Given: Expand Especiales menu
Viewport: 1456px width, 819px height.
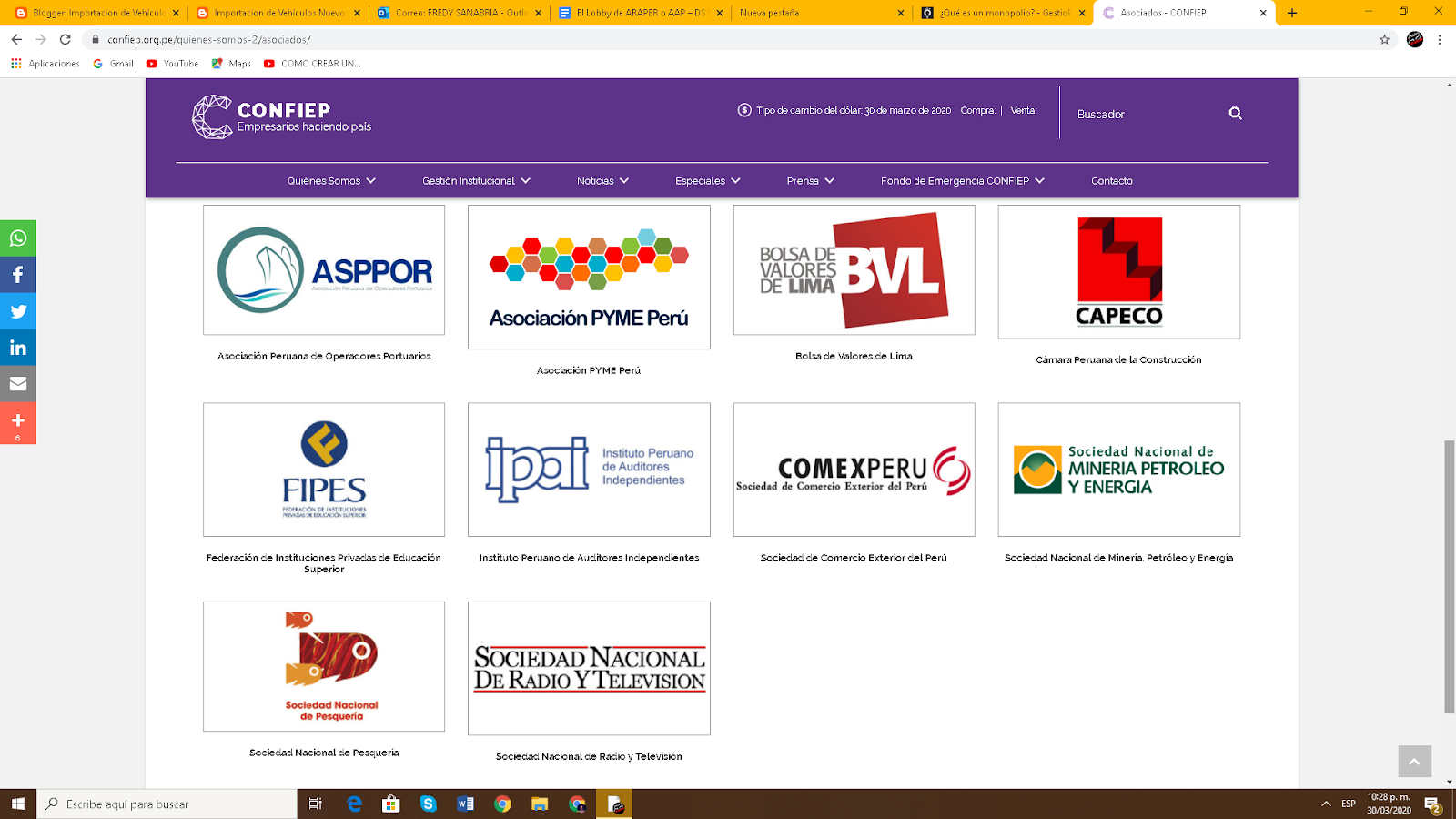Looking at the screenshot, I should 708,181.
